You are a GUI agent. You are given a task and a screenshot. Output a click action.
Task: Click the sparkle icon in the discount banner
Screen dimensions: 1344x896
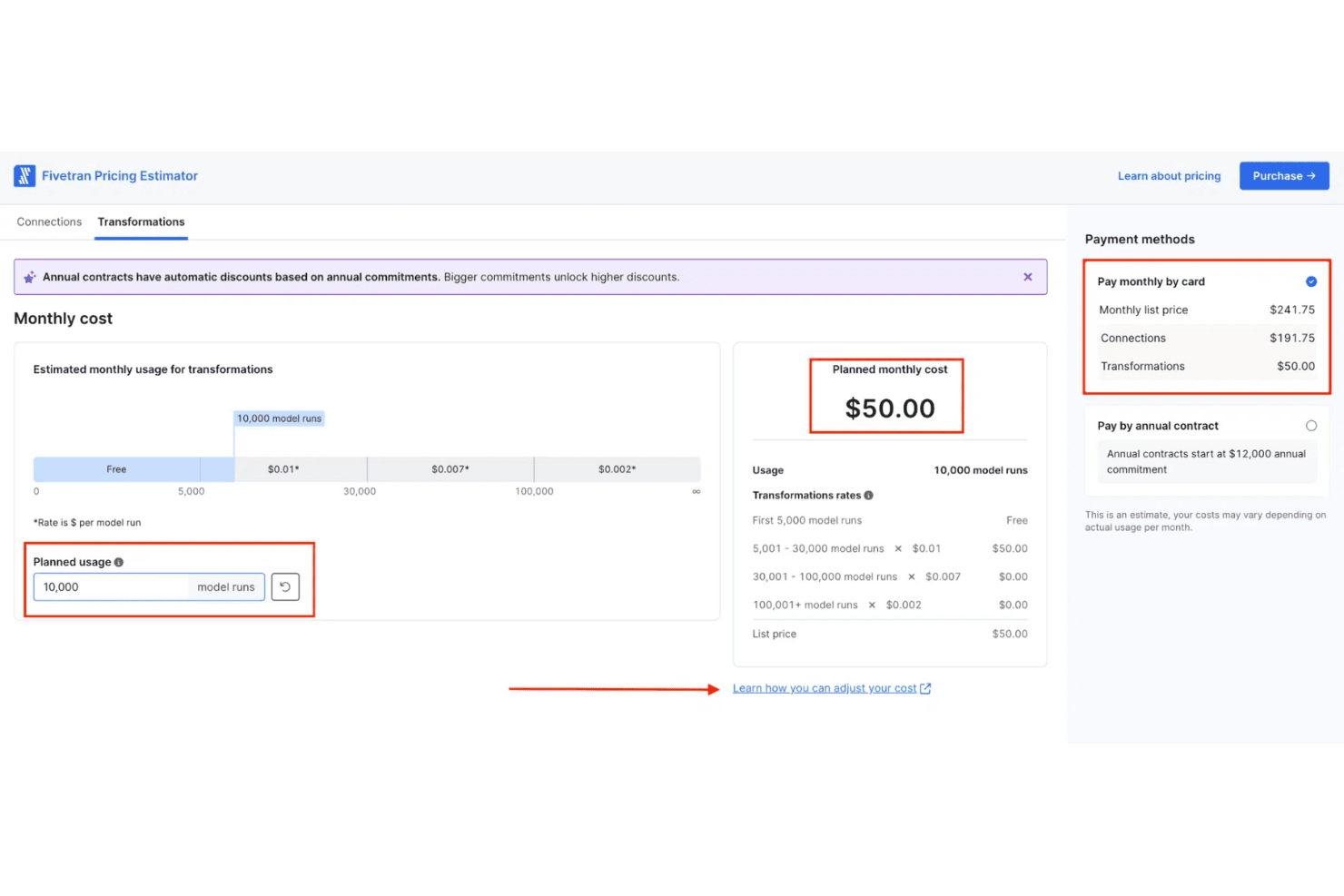coord(30,277)
